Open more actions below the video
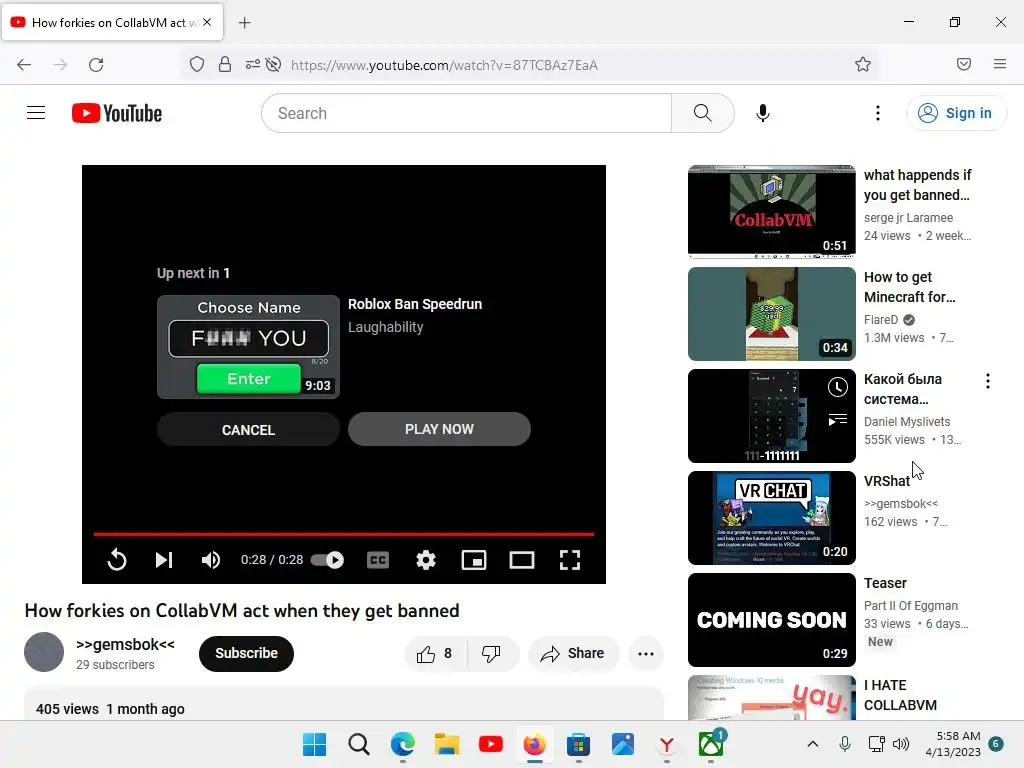 coord(646,654)
